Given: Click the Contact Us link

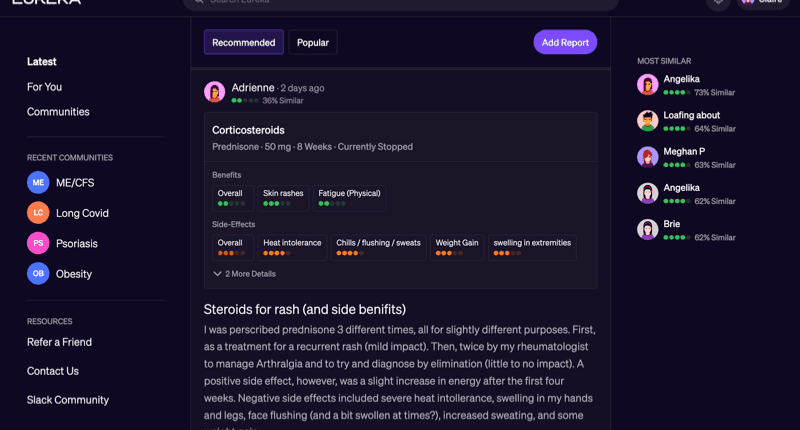Looking at the screenshot, I should [x=53, y=371].
